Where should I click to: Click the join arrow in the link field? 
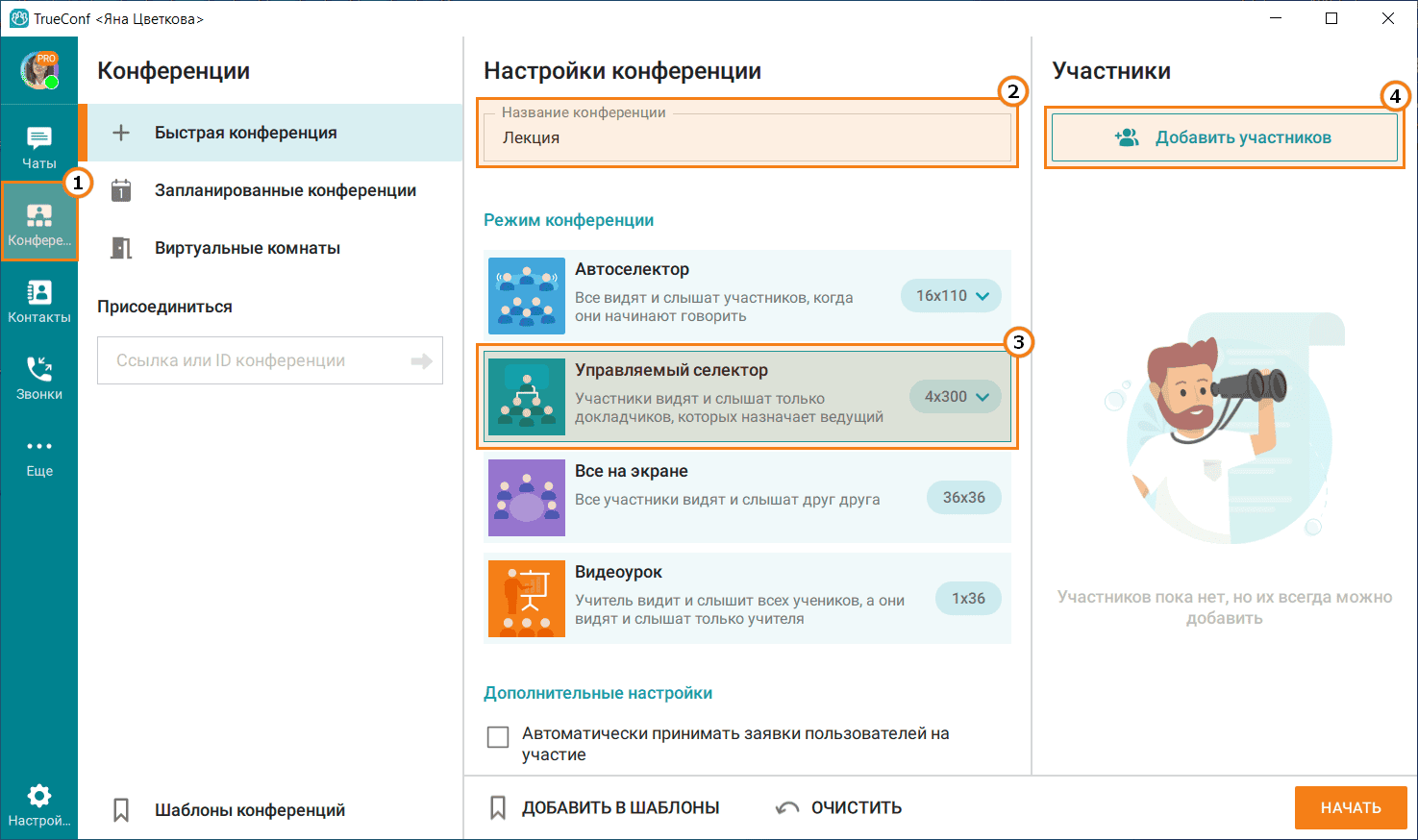[421, 360]
